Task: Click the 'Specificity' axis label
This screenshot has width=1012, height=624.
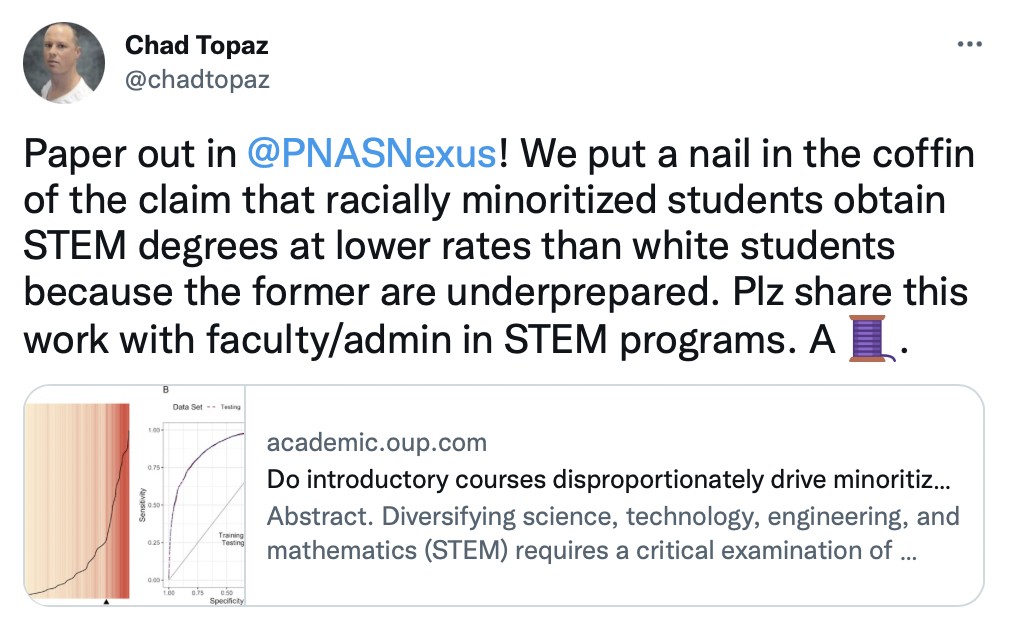Action: (227, 601)
